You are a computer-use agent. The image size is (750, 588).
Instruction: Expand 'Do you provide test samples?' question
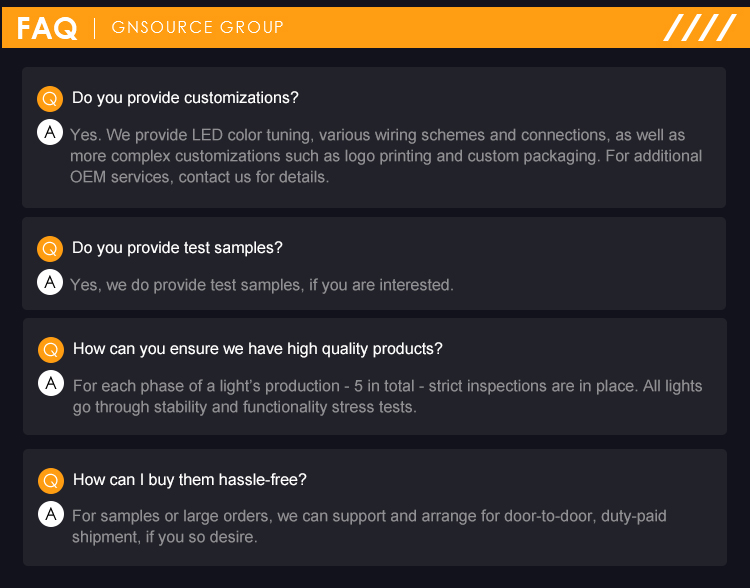click(177, 247)
